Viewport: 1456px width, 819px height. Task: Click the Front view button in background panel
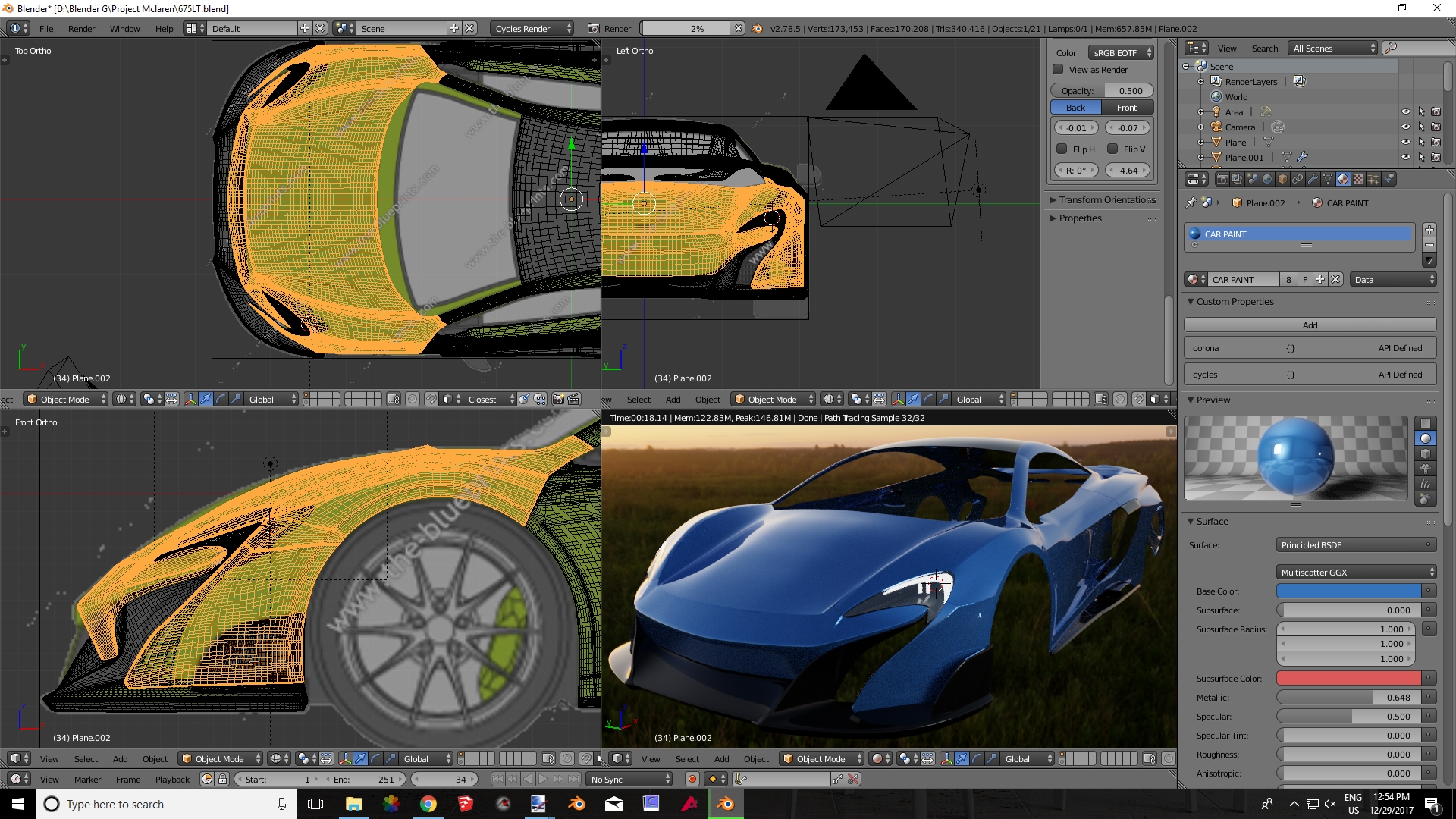tap(1128, 106)
